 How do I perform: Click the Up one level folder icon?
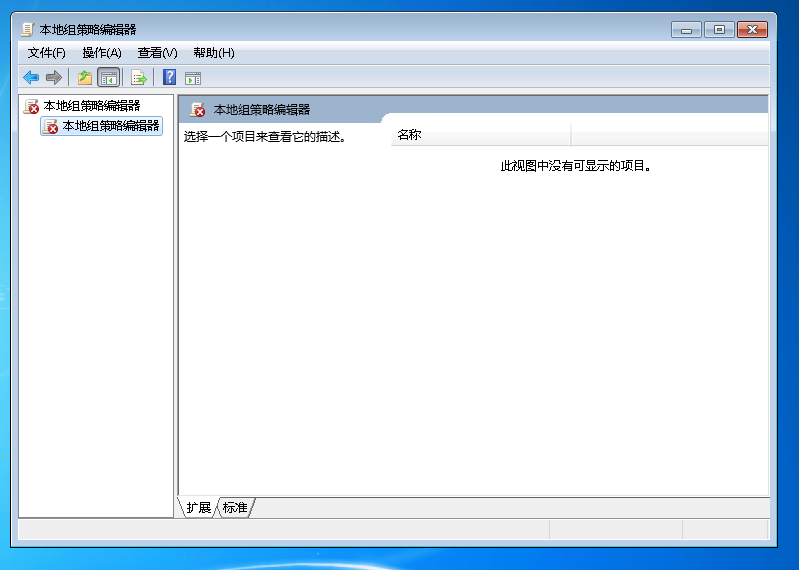point(85,77)
